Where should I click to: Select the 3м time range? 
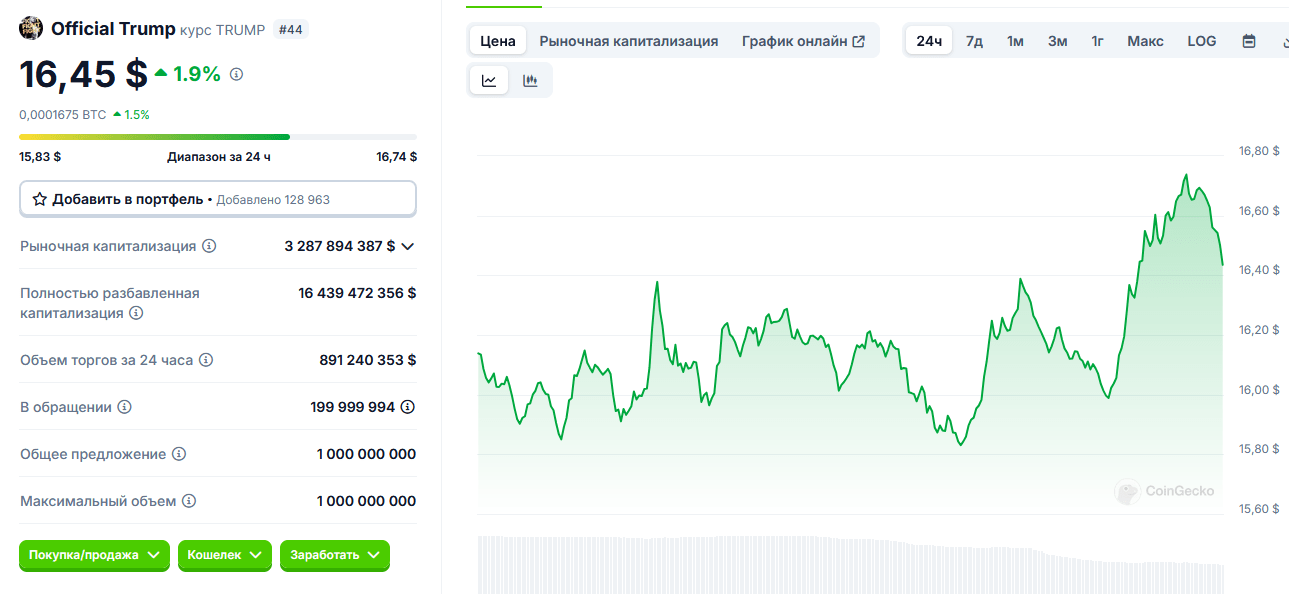coord(1057,41)
